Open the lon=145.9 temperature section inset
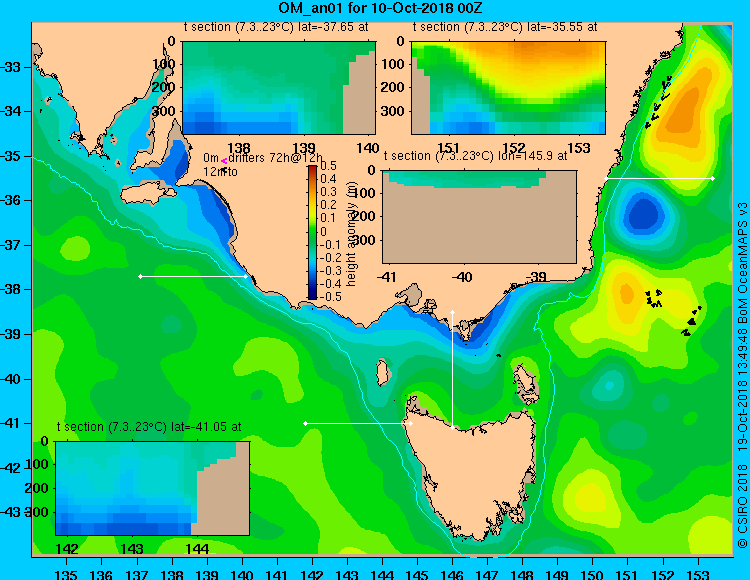Image resolution: width=750 pixels, height=580 pixels. pos(480,217)
